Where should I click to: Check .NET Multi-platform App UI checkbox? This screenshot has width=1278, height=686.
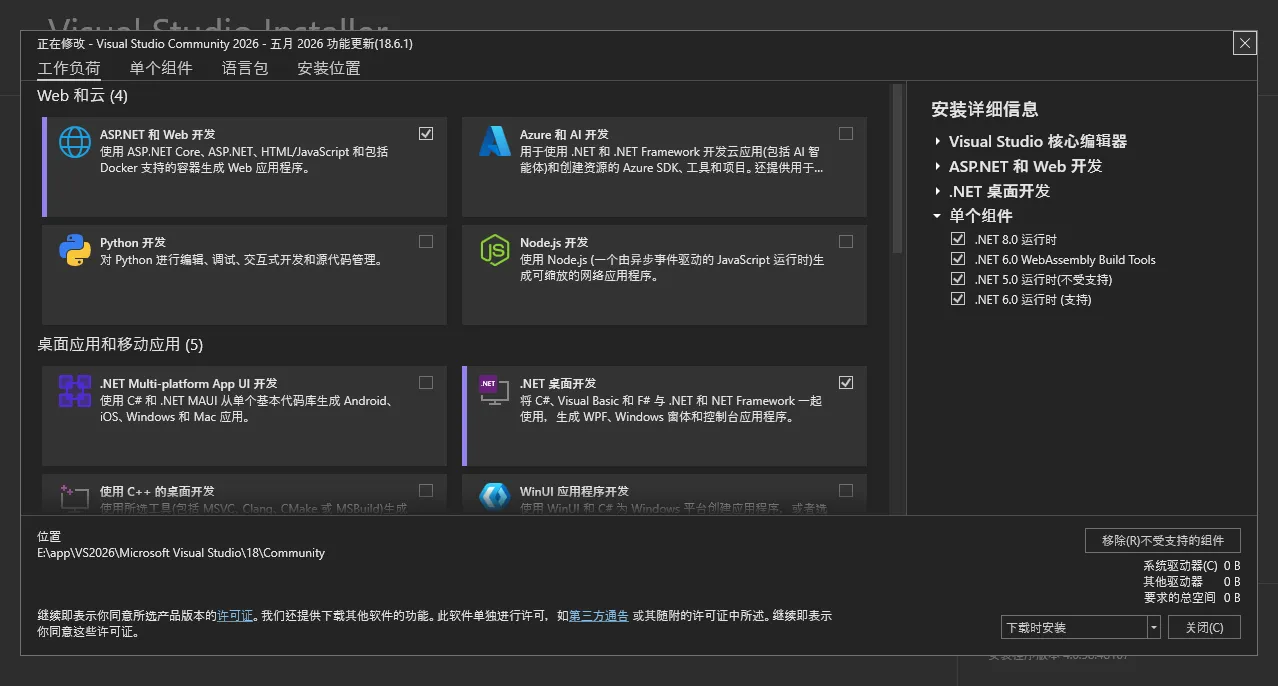tap(426, 382)
